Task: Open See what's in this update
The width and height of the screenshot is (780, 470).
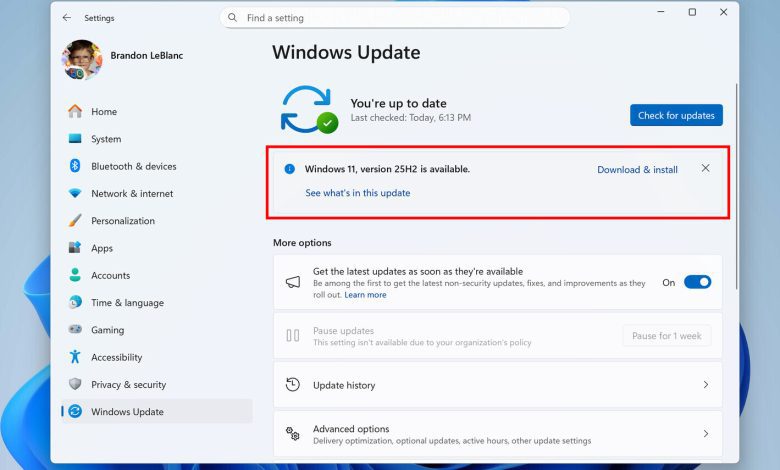Action: [x=357, y=193]
